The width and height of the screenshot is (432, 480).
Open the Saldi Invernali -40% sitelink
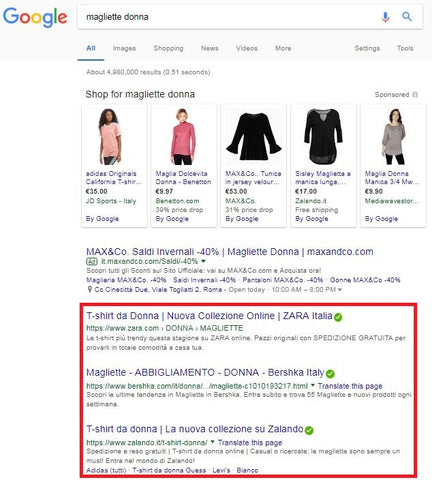(x=204, y=280)
